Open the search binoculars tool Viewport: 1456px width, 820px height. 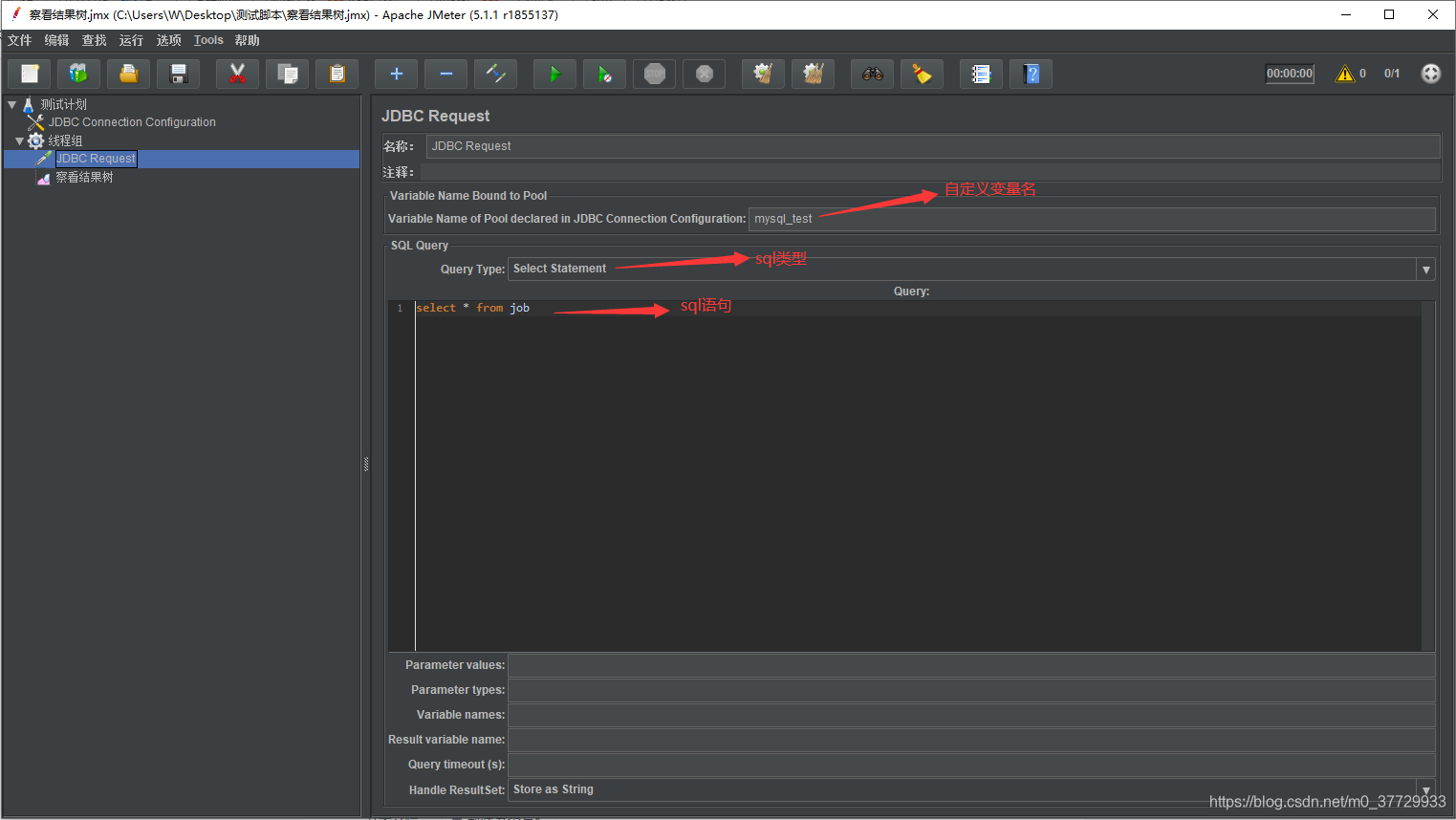pyautogui.click(x=872, y=73)
